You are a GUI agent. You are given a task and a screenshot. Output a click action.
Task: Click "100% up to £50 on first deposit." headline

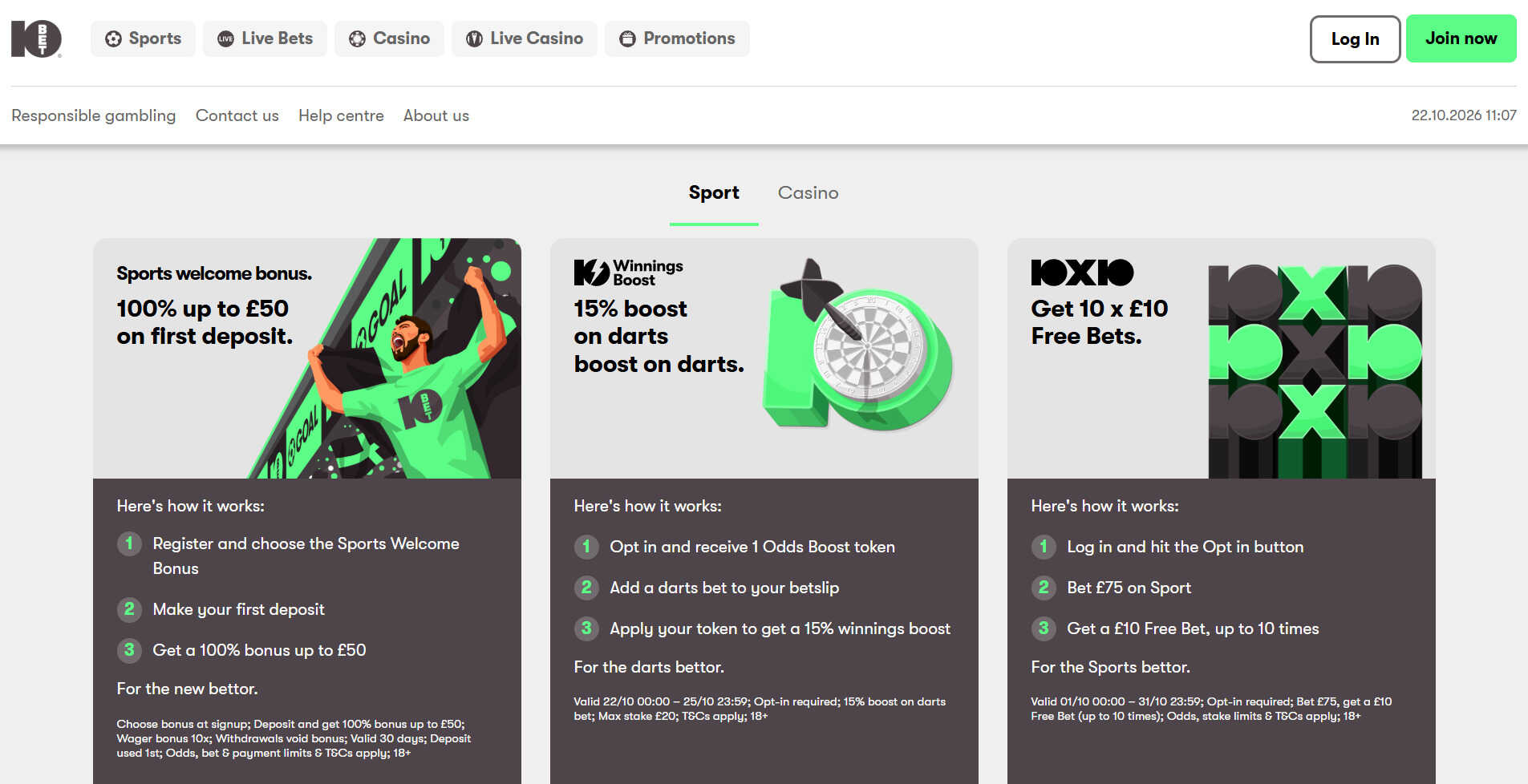(x=205, y=322)
